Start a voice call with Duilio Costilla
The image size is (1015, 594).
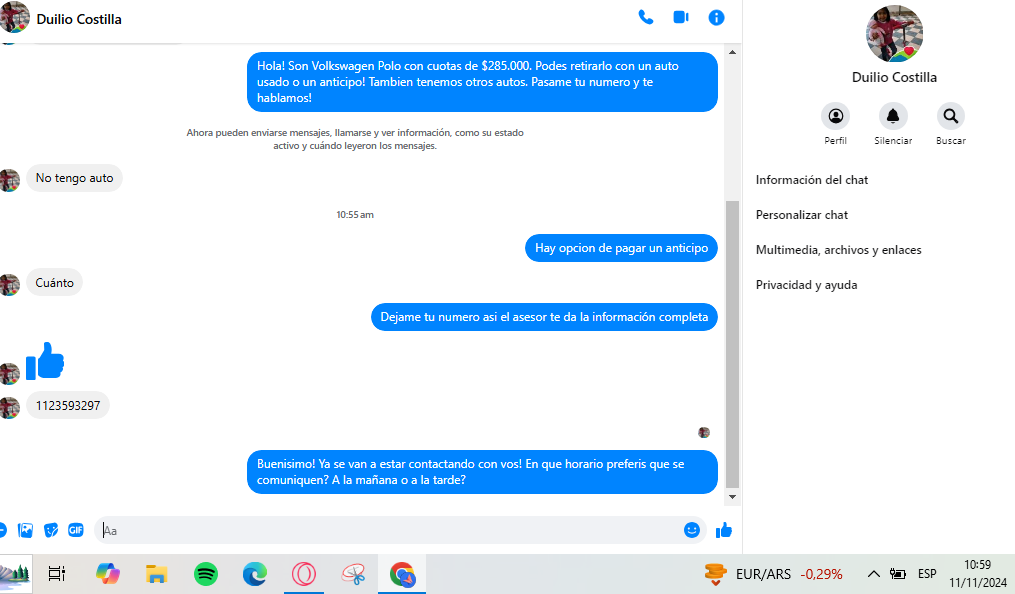pos(645,17)
